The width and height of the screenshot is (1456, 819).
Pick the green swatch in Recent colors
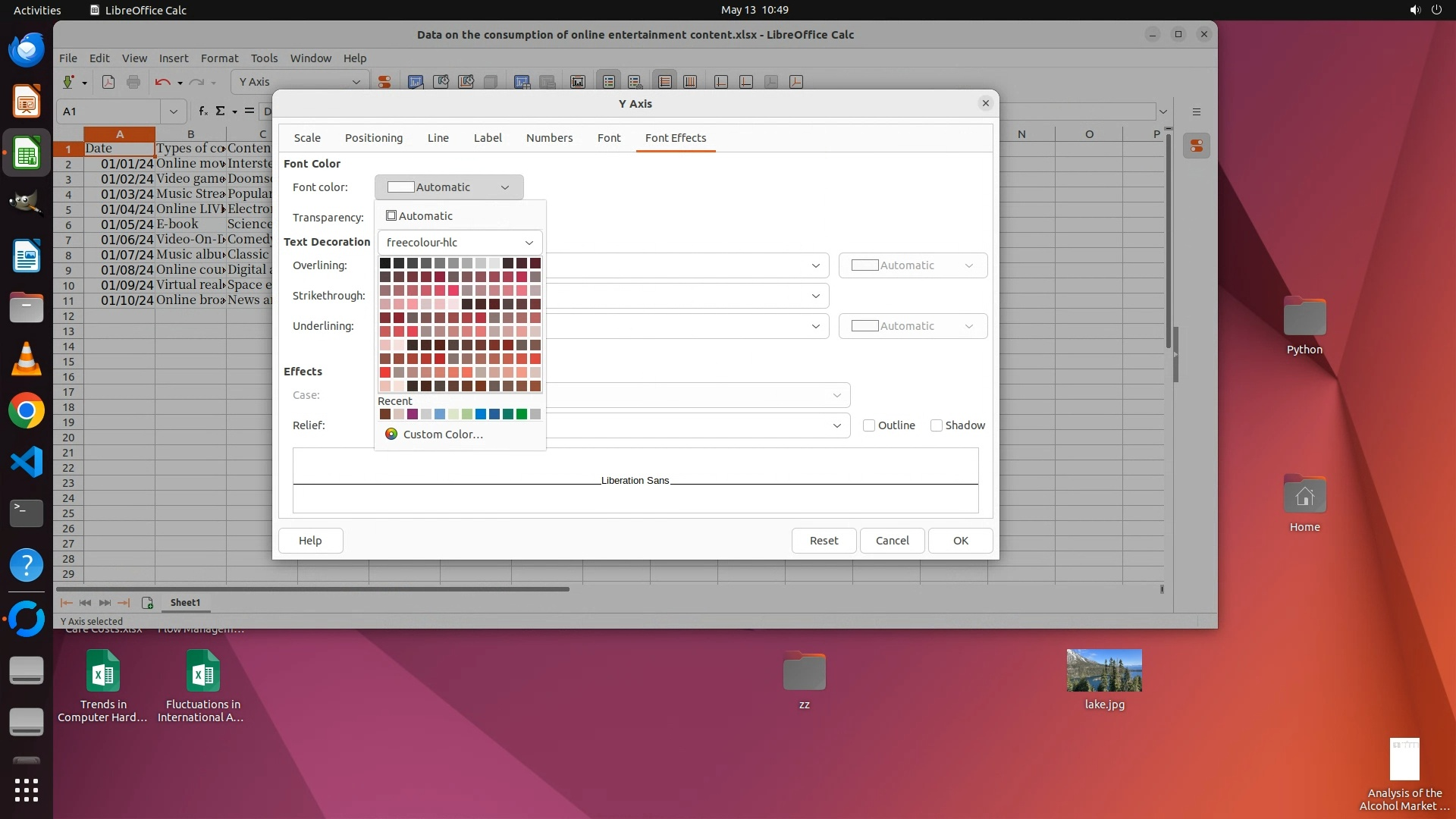coord(522,414)
